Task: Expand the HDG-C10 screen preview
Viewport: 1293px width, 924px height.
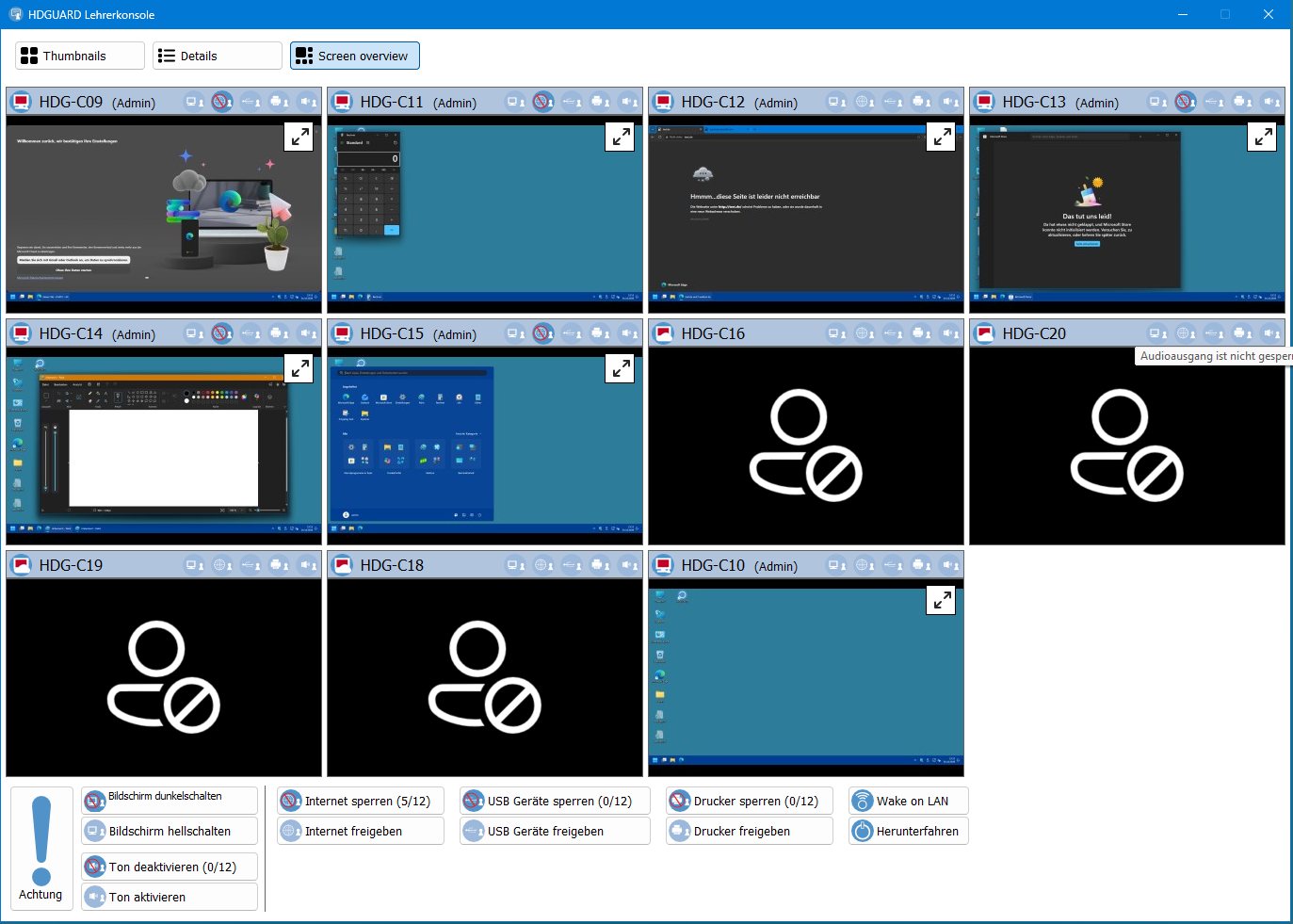Action: [x=942, y=601]
